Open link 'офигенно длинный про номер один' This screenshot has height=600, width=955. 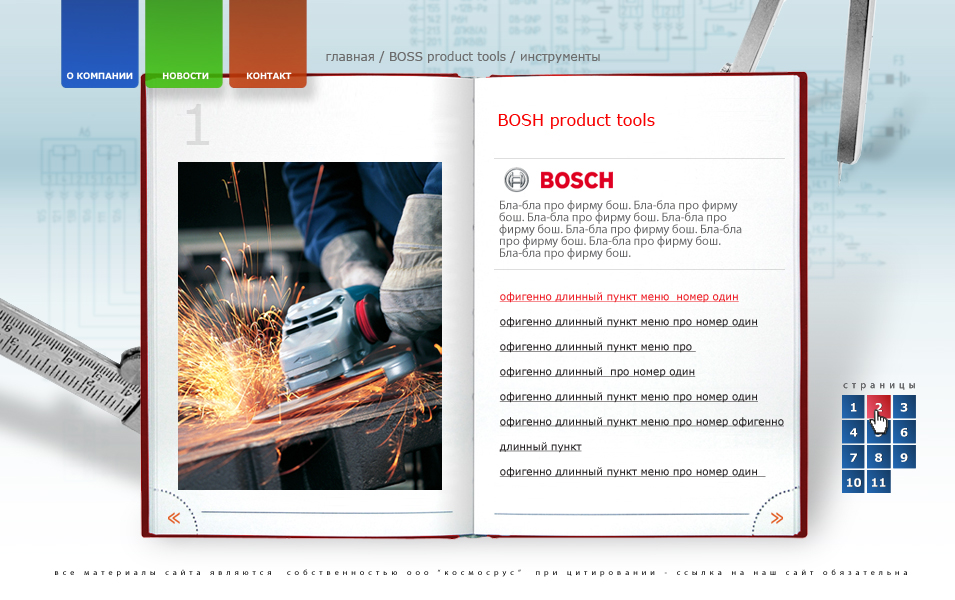[597, 372]
